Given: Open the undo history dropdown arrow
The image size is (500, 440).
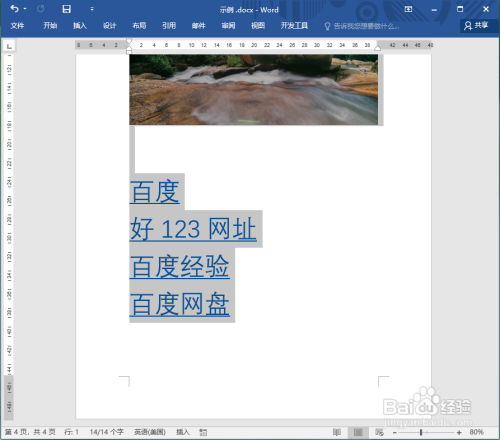Looking at the screenshot, I should [x=25, y=9].
